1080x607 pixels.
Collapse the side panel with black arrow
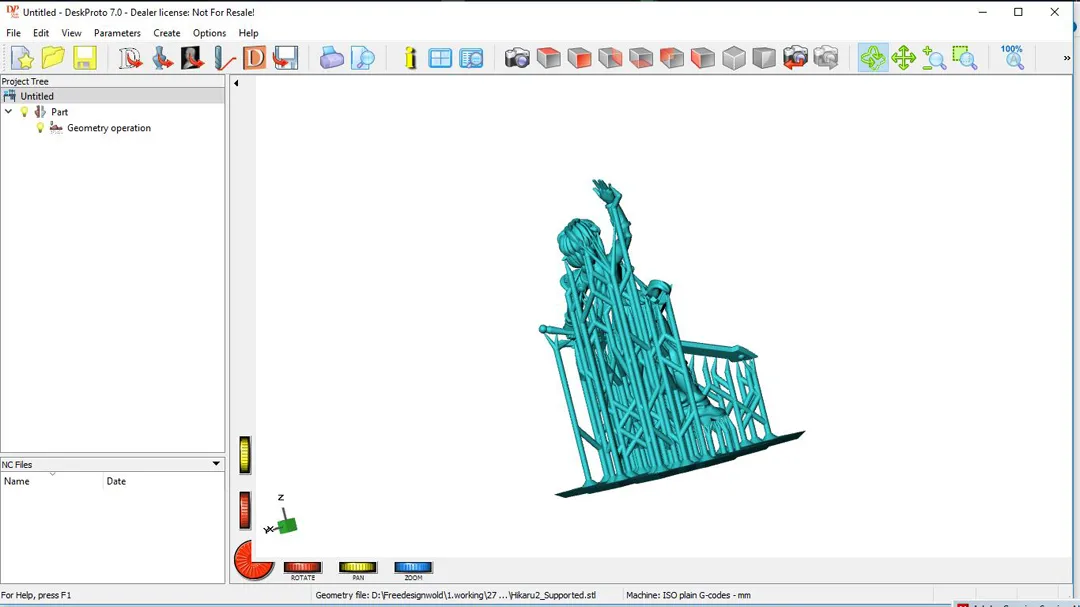pos(236,83)
